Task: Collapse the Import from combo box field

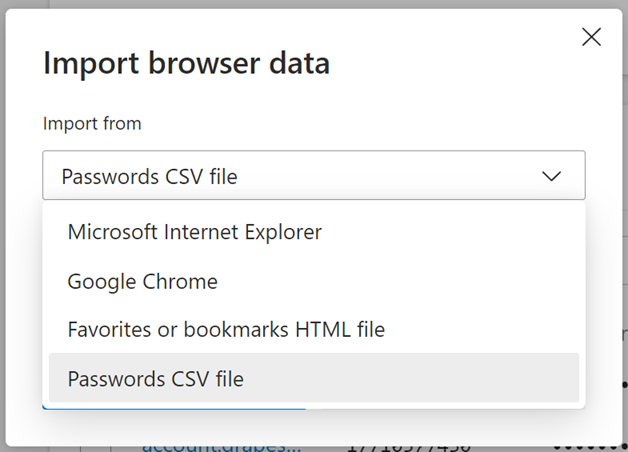Action: 300,176
